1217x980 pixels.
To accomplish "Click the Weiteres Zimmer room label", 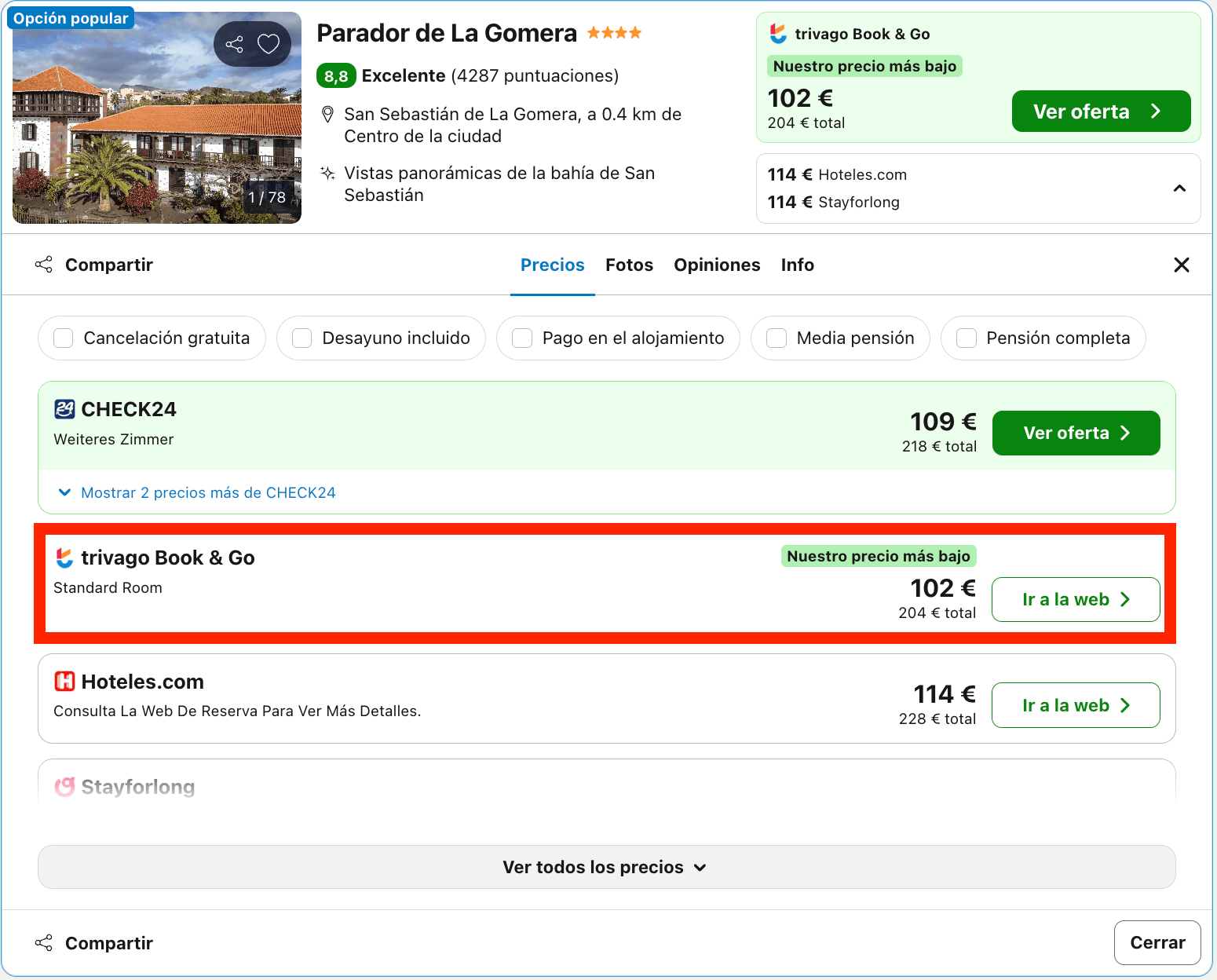I will [x=114, y=439].
